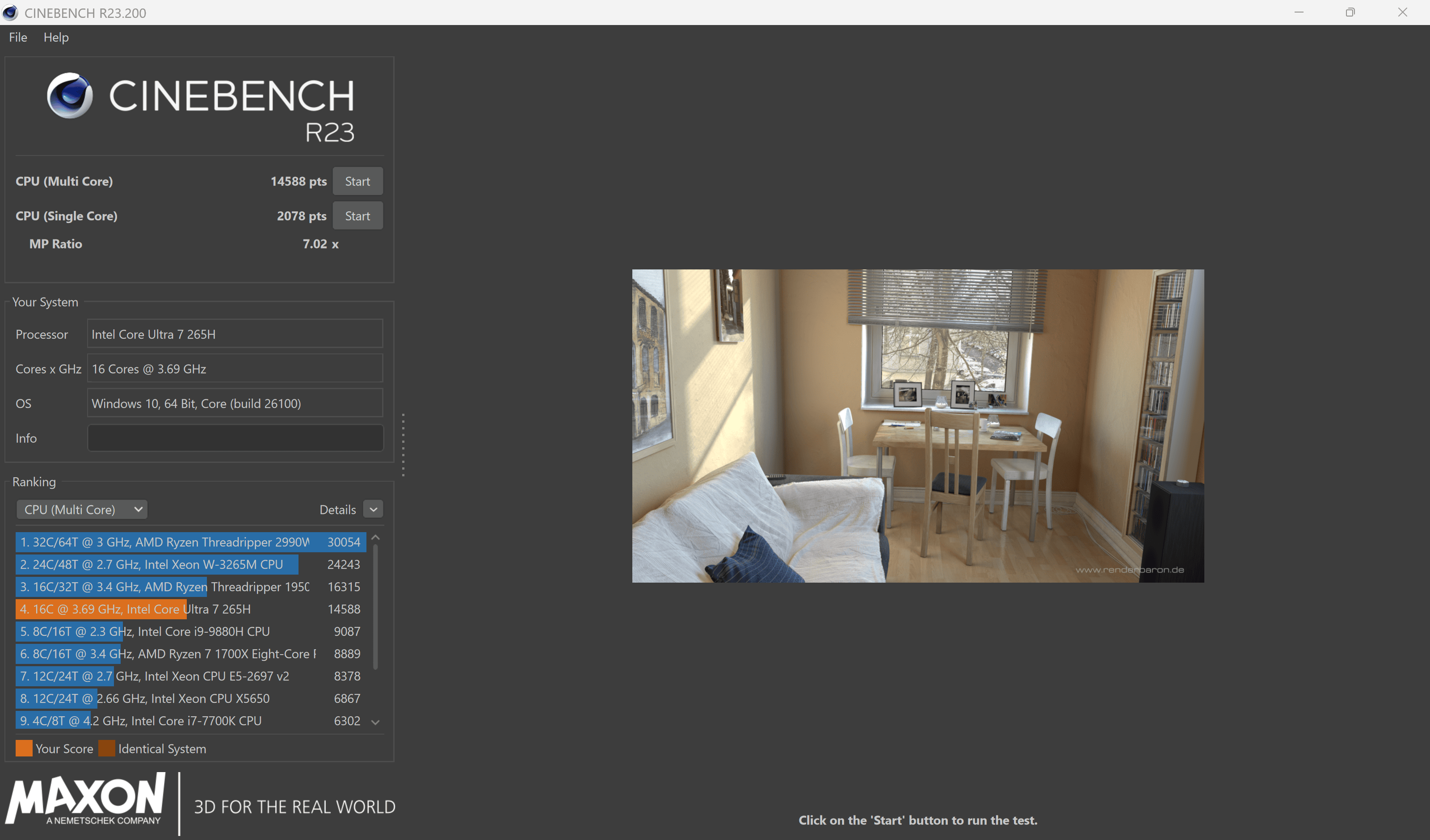Click the restore window icon

(1350, 13)
